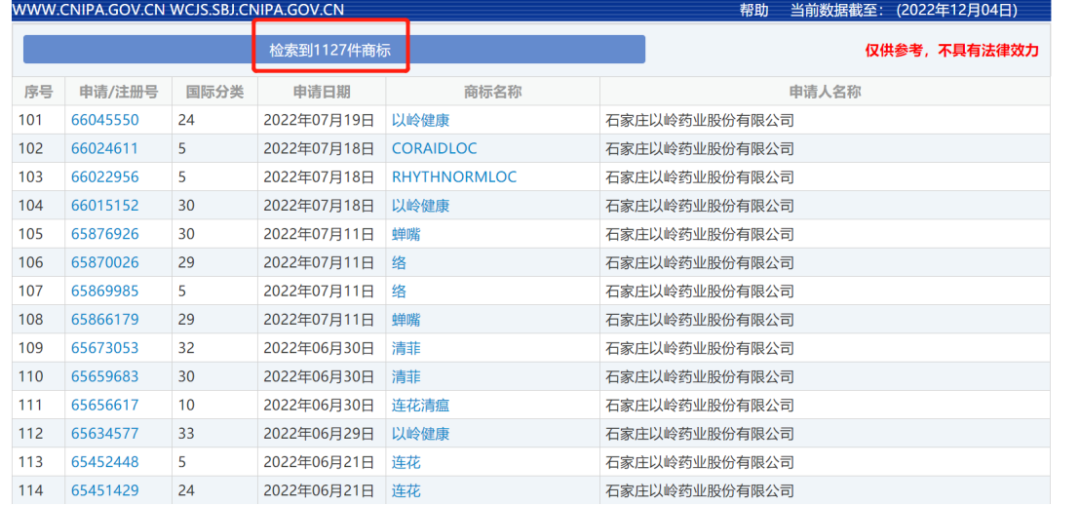
Task: Select the date 2022年06月29日
Action: (x=318, y=434)
